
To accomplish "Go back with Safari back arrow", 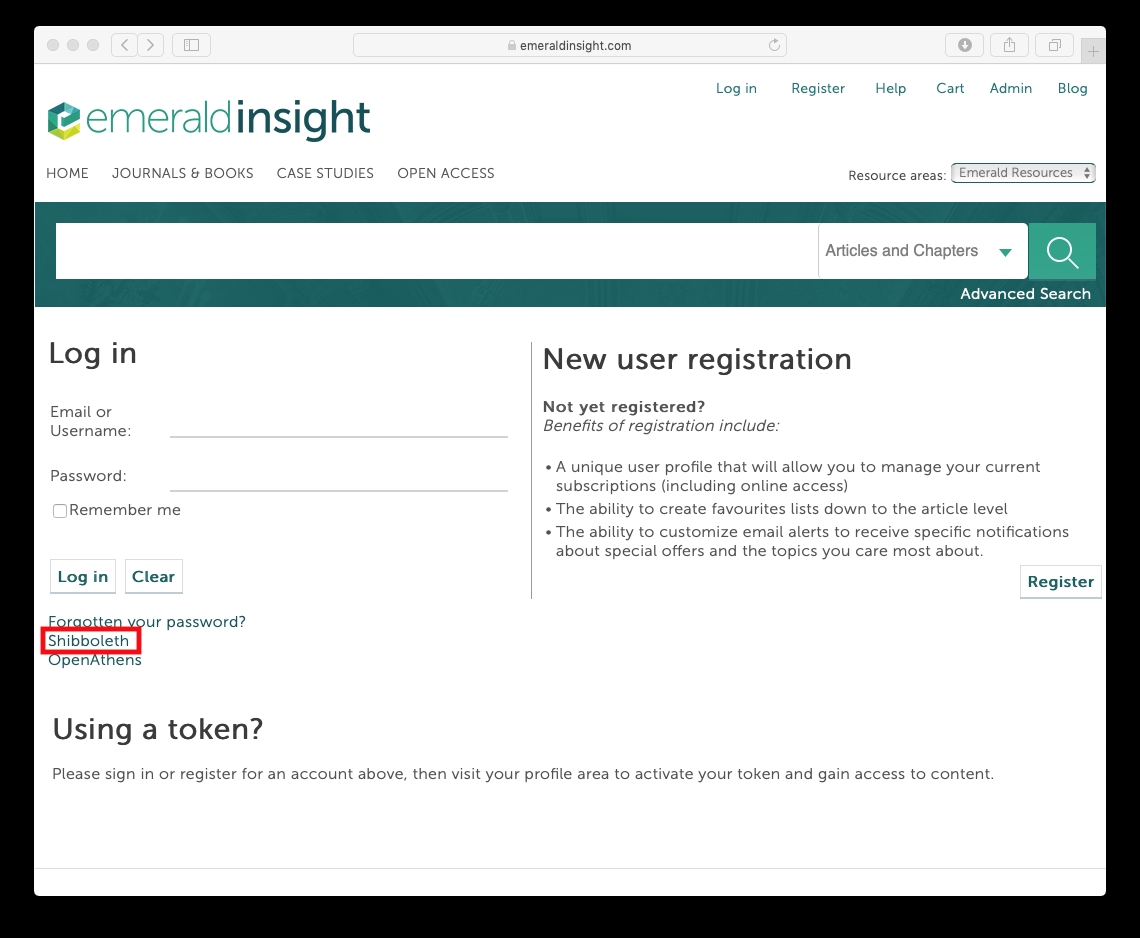I will (x=125, y=45).
